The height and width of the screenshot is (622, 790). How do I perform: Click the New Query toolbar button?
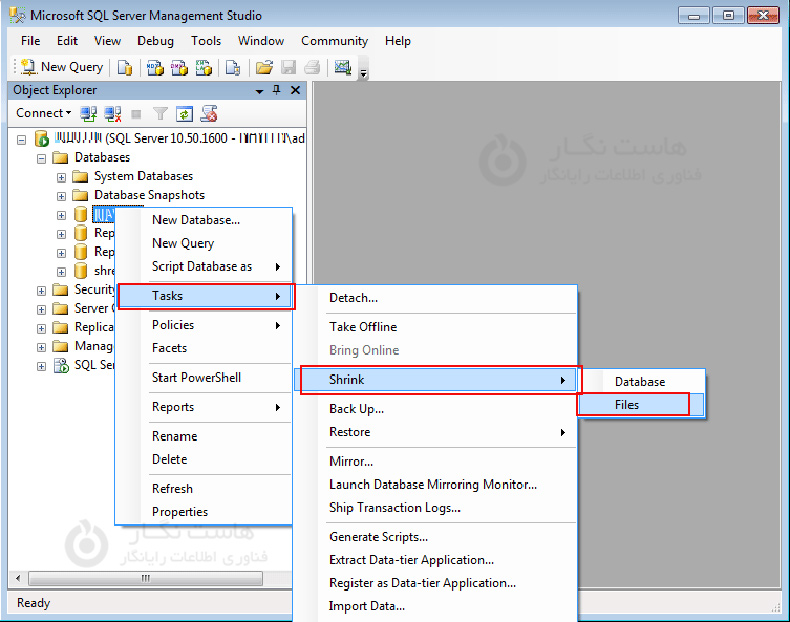point(62,67)
